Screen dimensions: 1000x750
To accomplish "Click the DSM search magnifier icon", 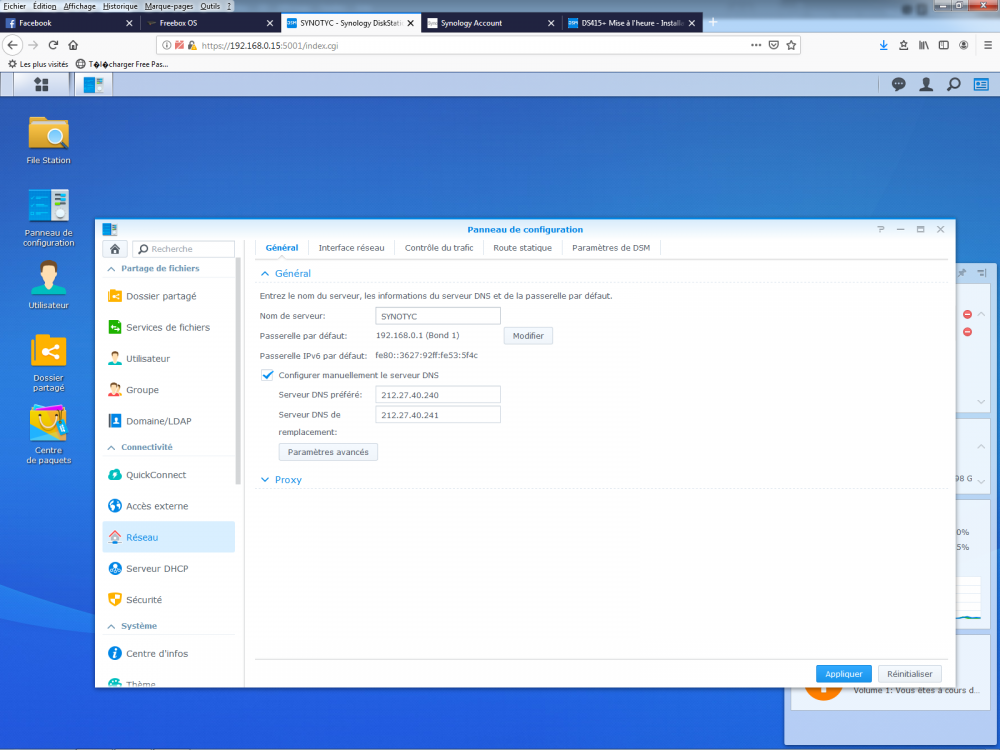I will coord(953,84).
